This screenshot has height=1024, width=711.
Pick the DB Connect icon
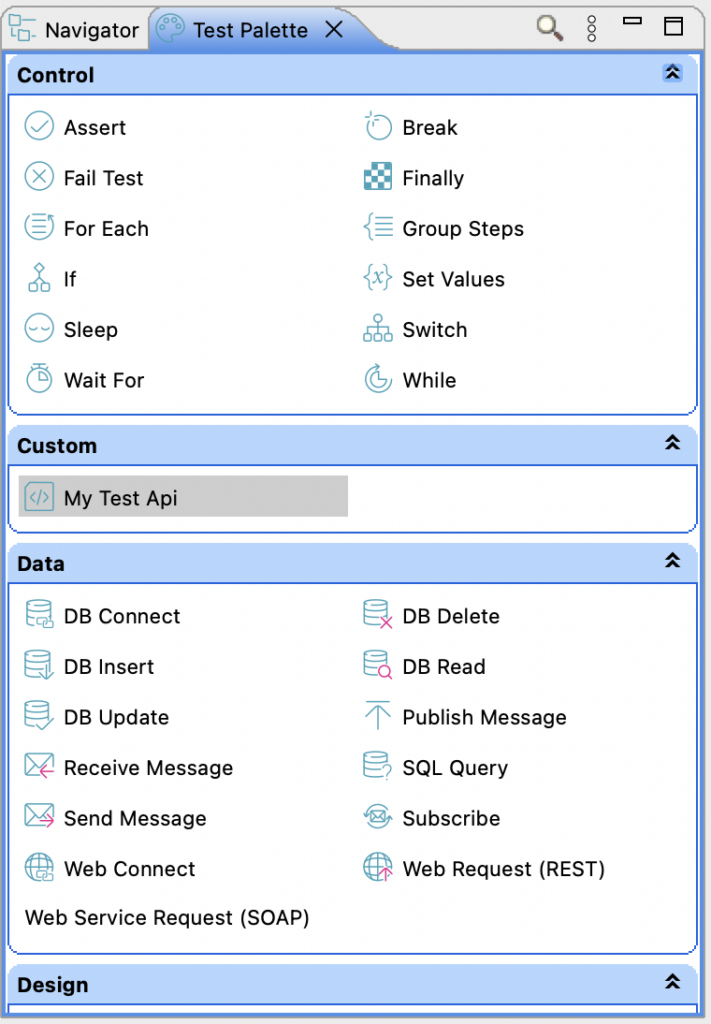click(x=39, y=615)
